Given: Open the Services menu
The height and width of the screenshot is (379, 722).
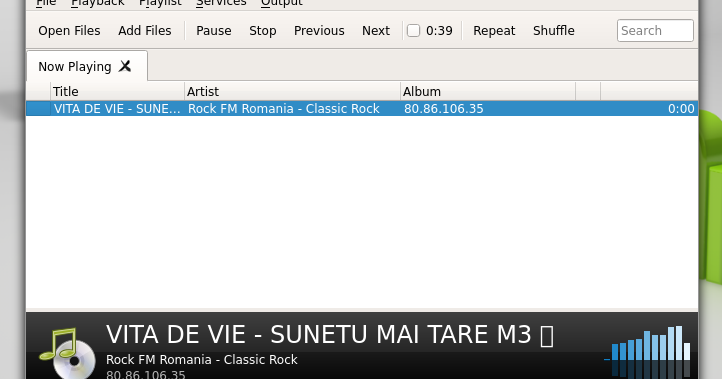Looking at the screenshot, I should coord(221,3).
